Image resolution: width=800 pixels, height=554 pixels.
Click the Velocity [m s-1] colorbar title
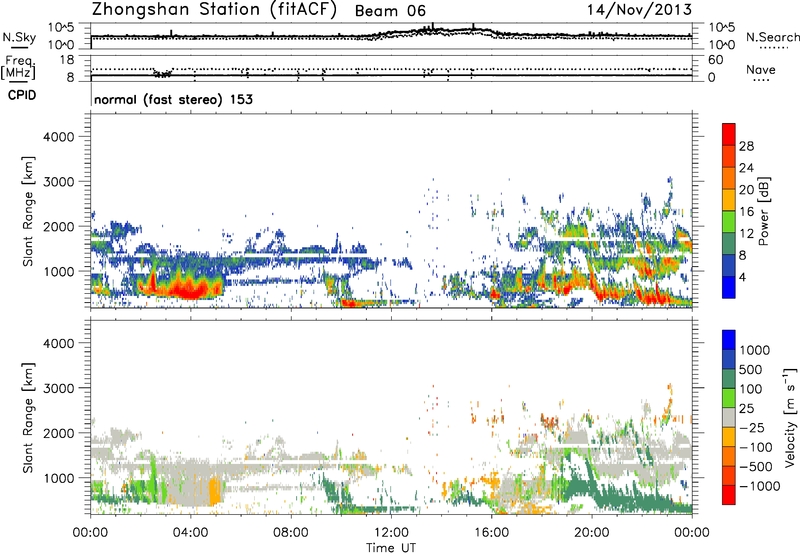click(790, 417)
